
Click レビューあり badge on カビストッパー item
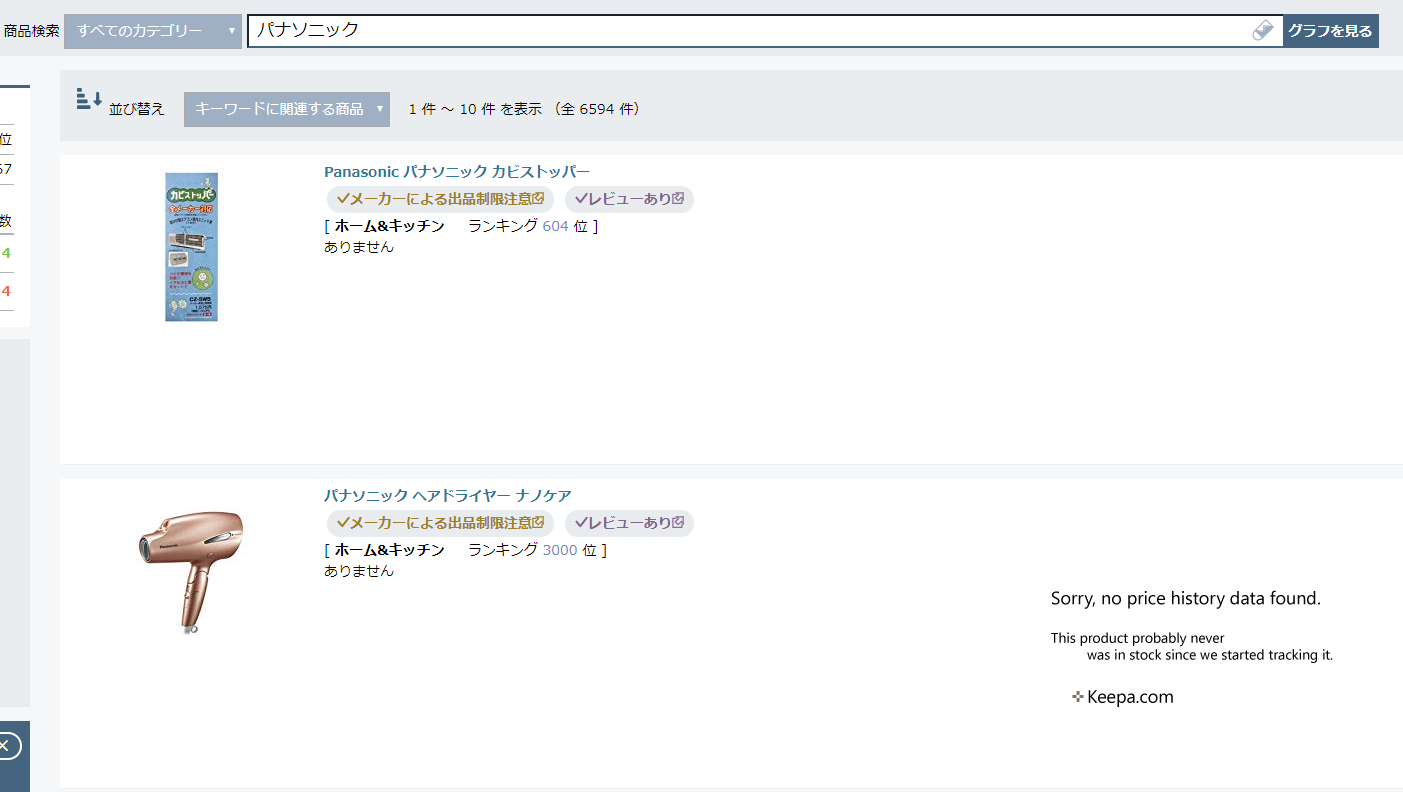pos(629,199)
